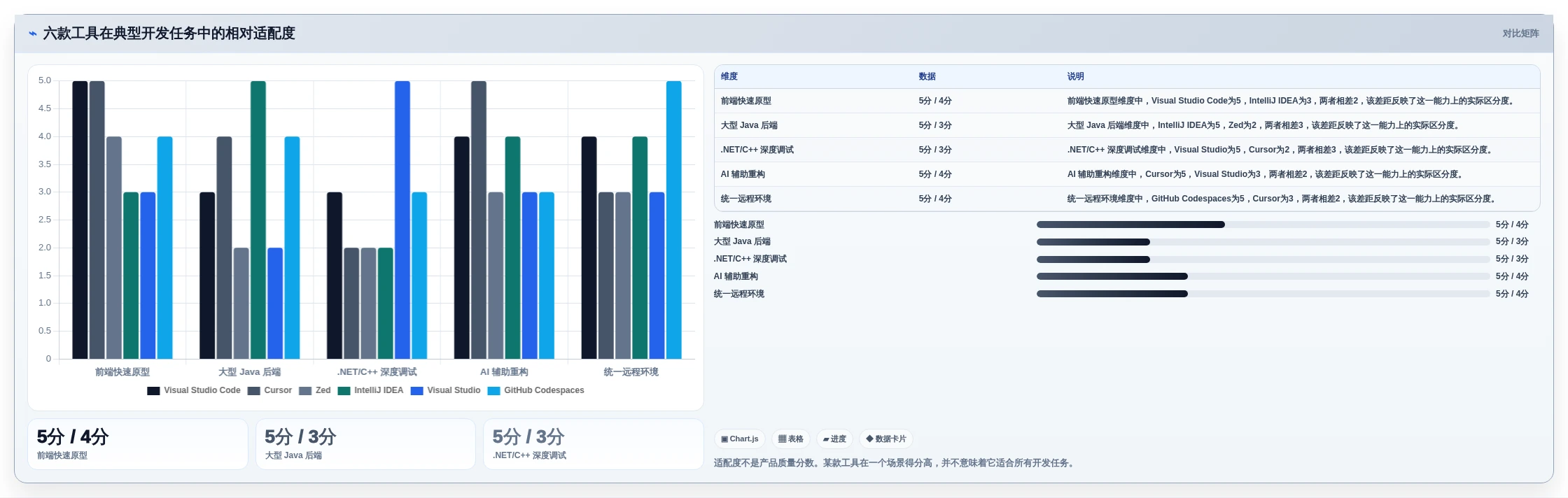Click AI 辅助重构 progress bar
The image size is (1568, 498).
click(x=1263, y=276)
